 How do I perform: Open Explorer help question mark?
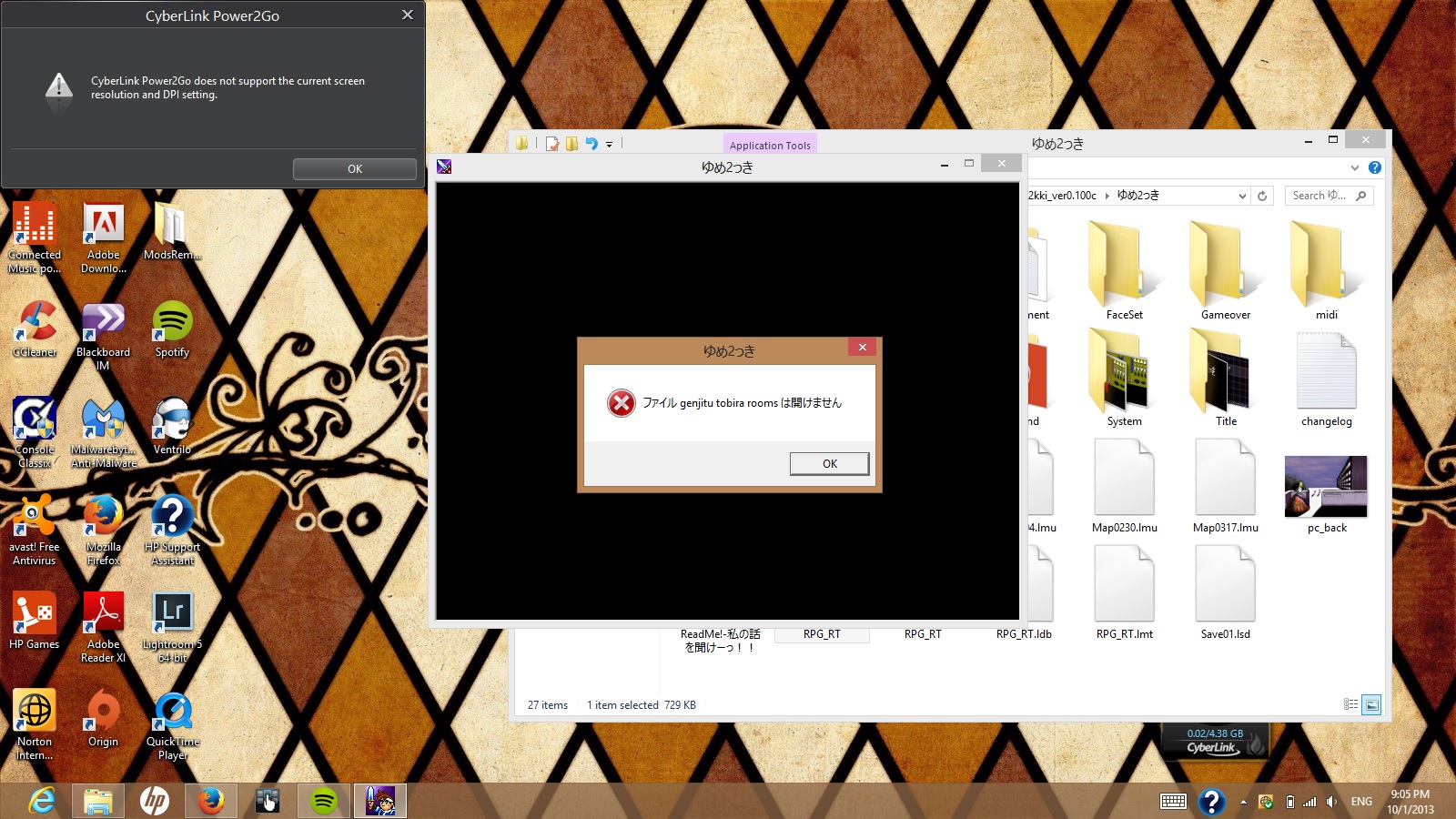click(1375, 167)
